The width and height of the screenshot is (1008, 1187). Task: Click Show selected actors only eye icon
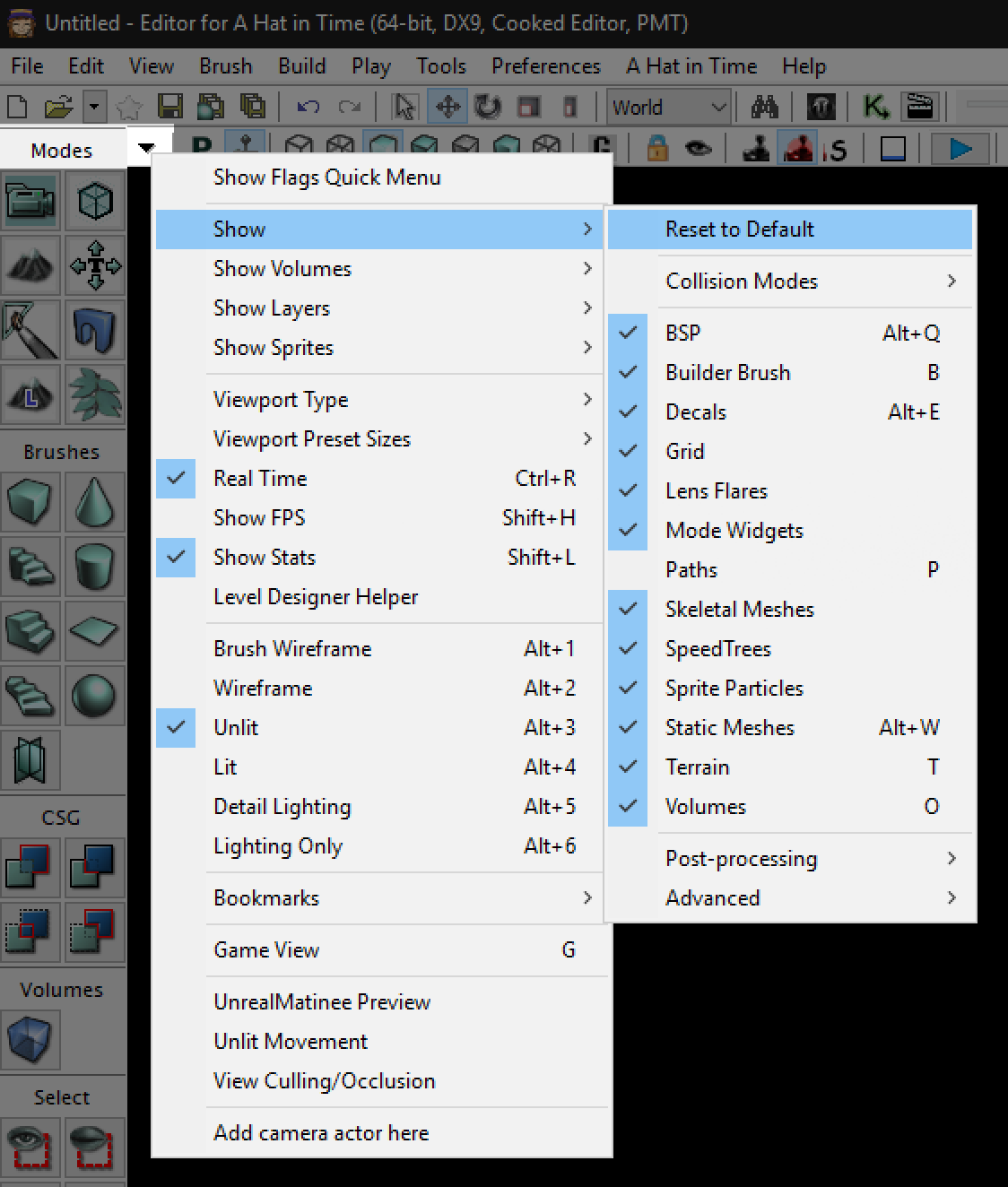click(30, 1148)
